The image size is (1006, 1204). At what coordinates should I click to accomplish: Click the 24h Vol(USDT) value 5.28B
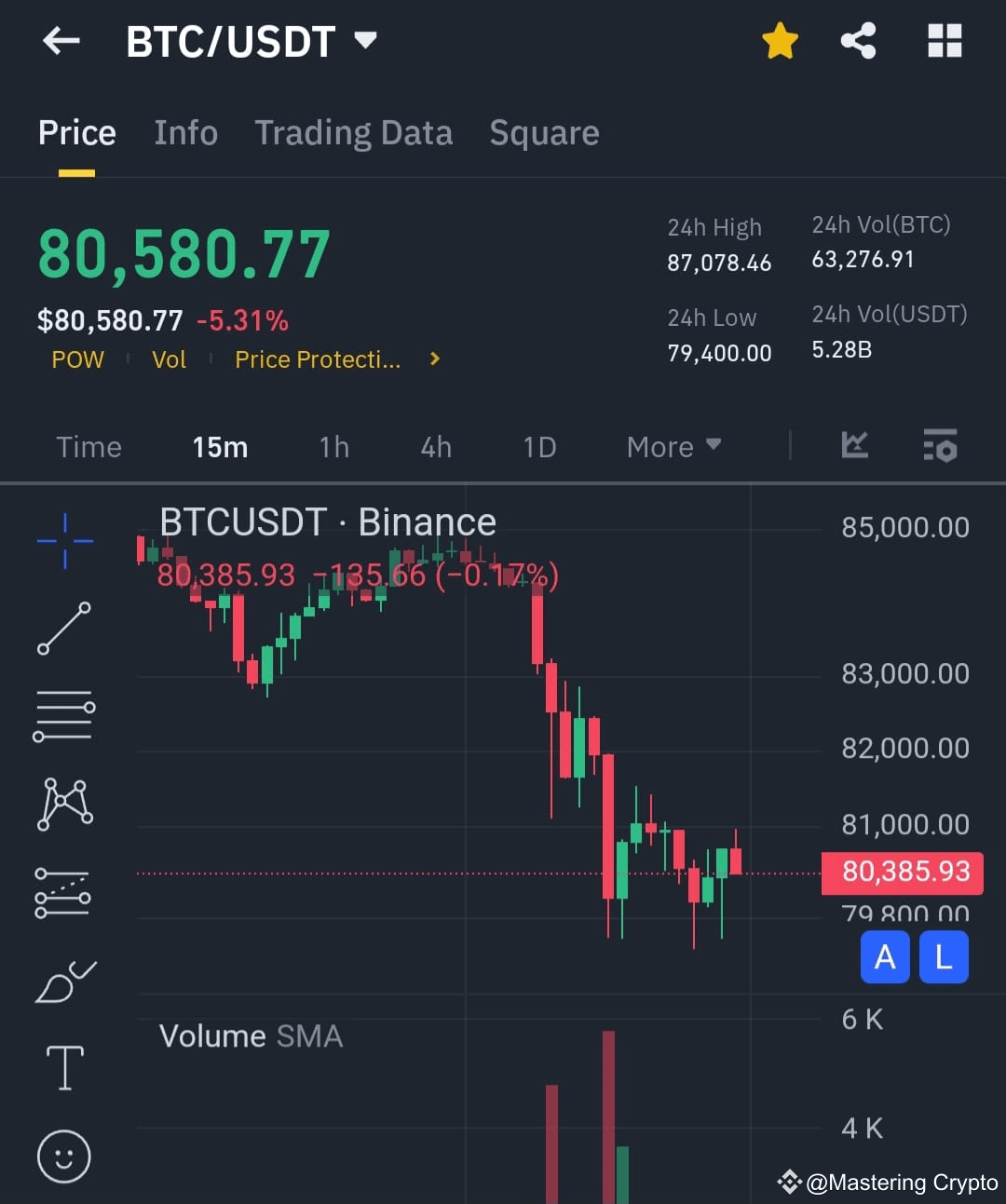[x=842, y=350]
